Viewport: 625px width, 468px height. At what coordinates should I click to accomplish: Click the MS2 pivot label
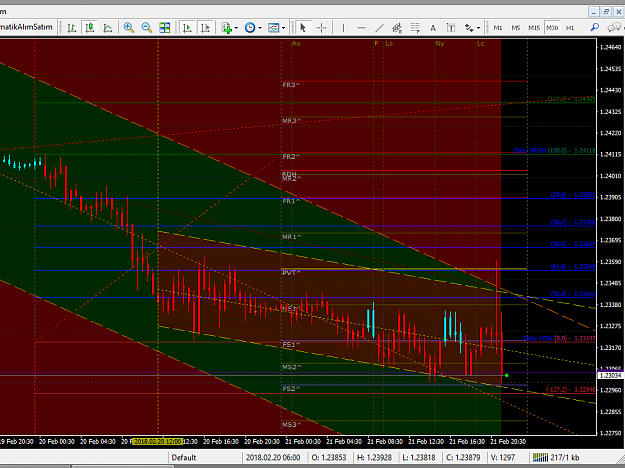tap(291, 367)
